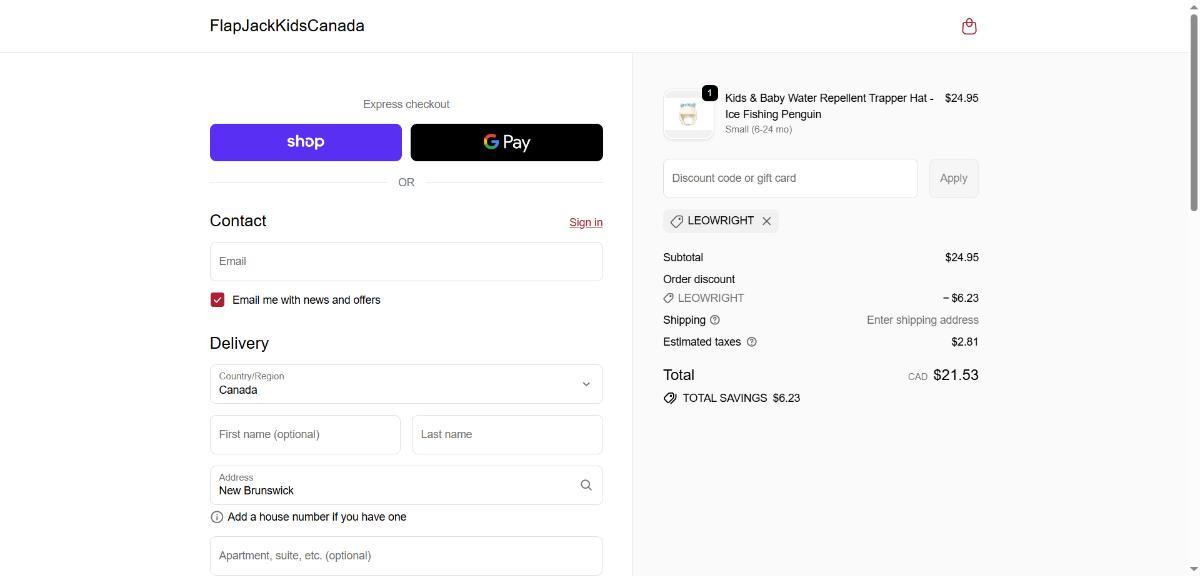
Task: Remove the LEOWRIGHT discount code tag
Action: click(x=767, y=221)
